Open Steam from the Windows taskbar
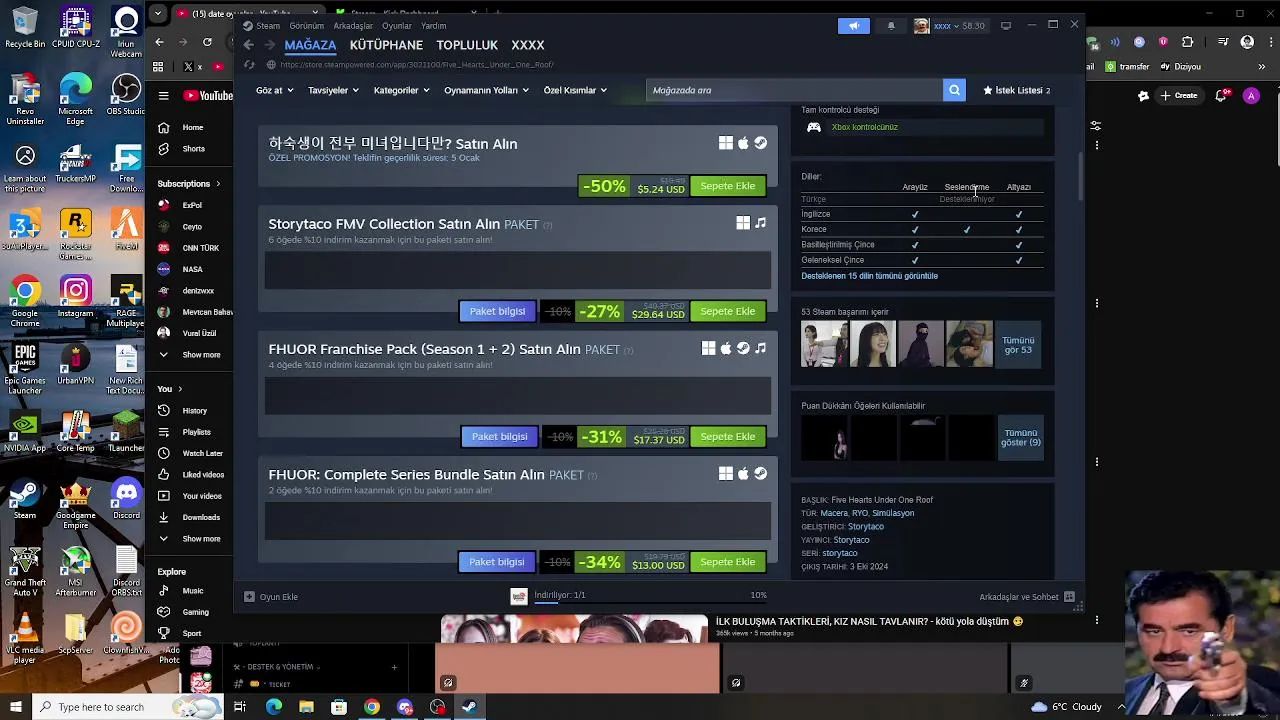The width and height of the screenshot is (1280, 720). coord(469,707)
